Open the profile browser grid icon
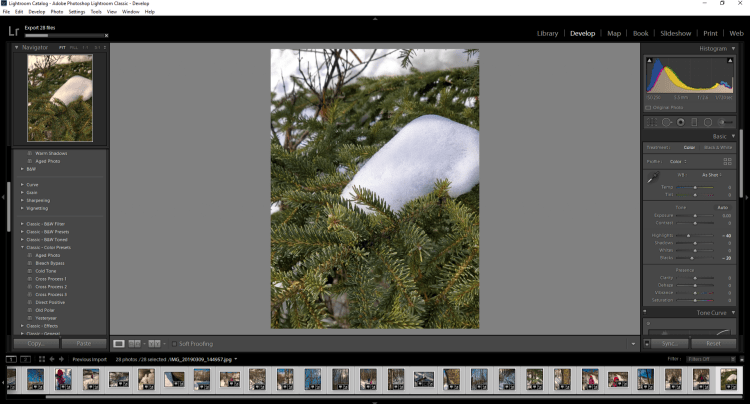 727,161
